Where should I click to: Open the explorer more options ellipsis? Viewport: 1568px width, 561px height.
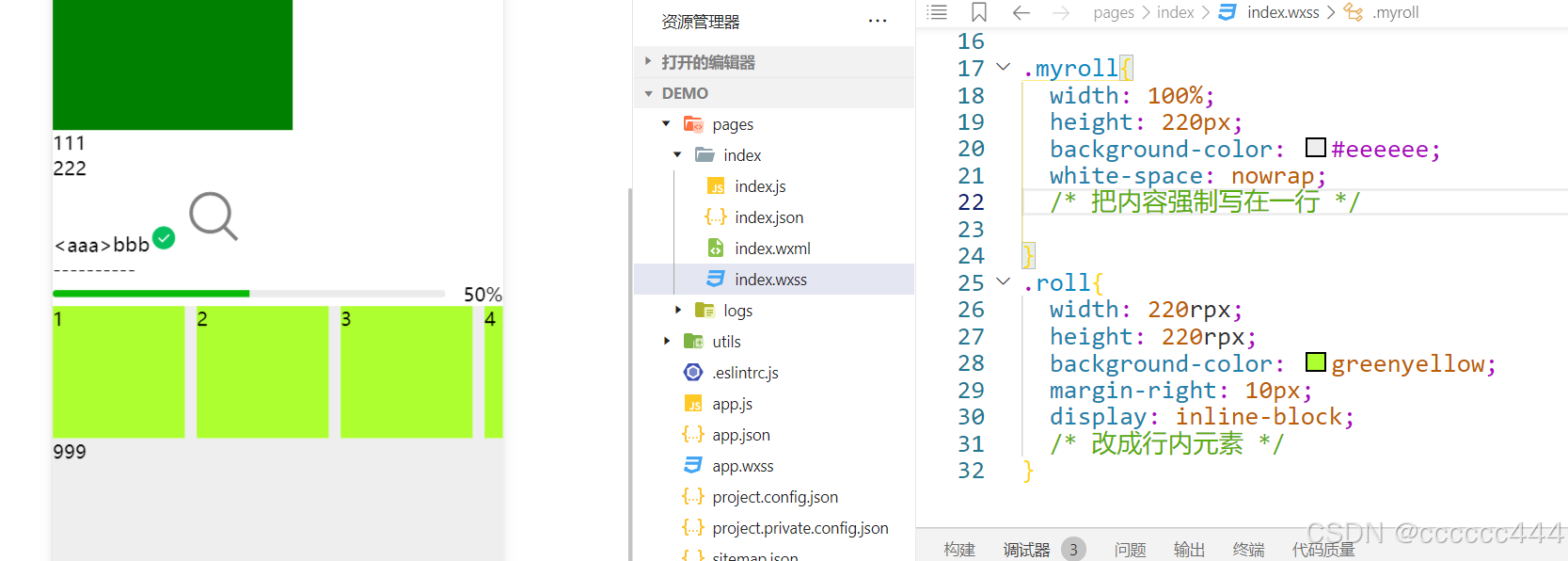pyautogui.click(x=878, y=21)
